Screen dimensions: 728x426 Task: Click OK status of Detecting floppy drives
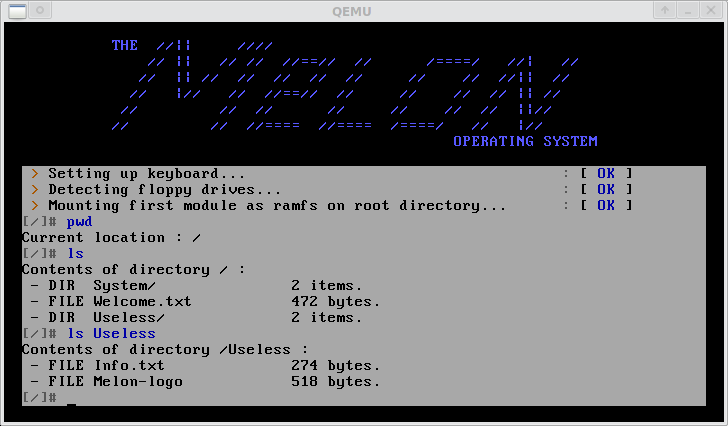click(x=606, y=189)
